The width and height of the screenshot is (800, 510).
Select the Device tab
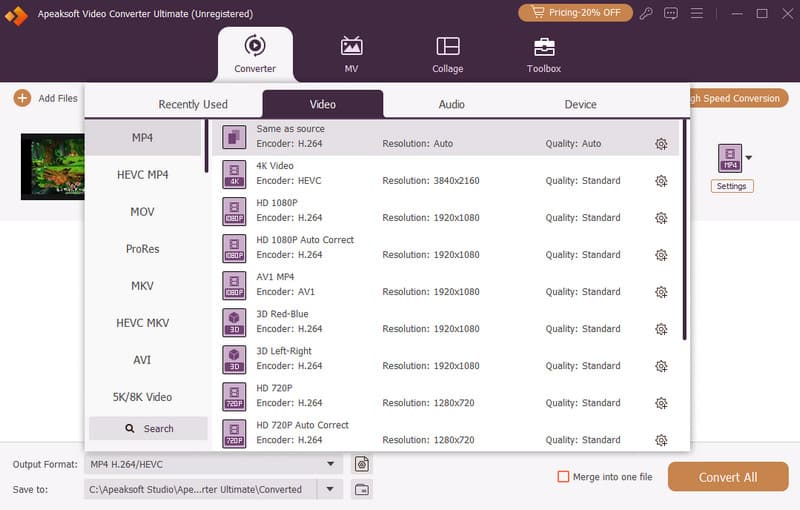point(580,104)
